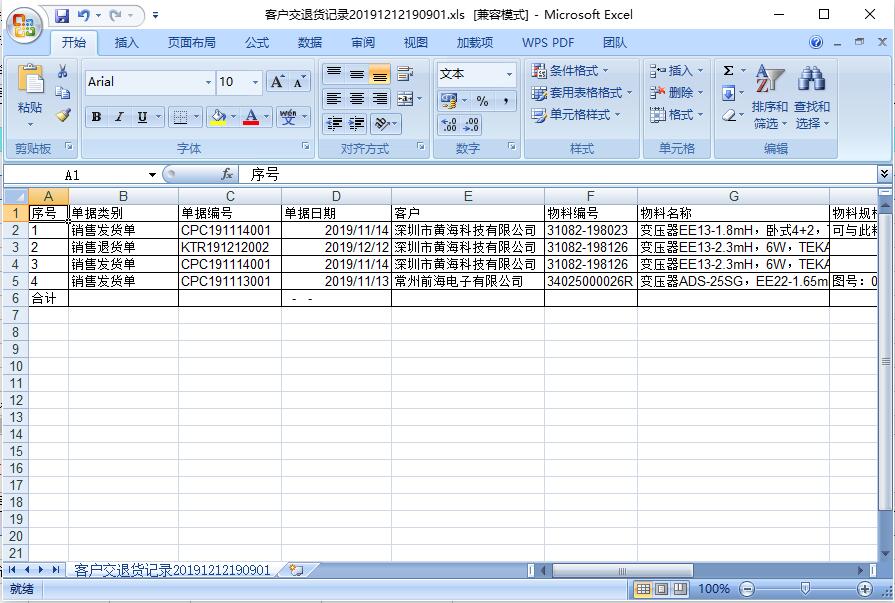Expand the number format dropdown showing 文本
895x603 pixels.
point(509,74)
